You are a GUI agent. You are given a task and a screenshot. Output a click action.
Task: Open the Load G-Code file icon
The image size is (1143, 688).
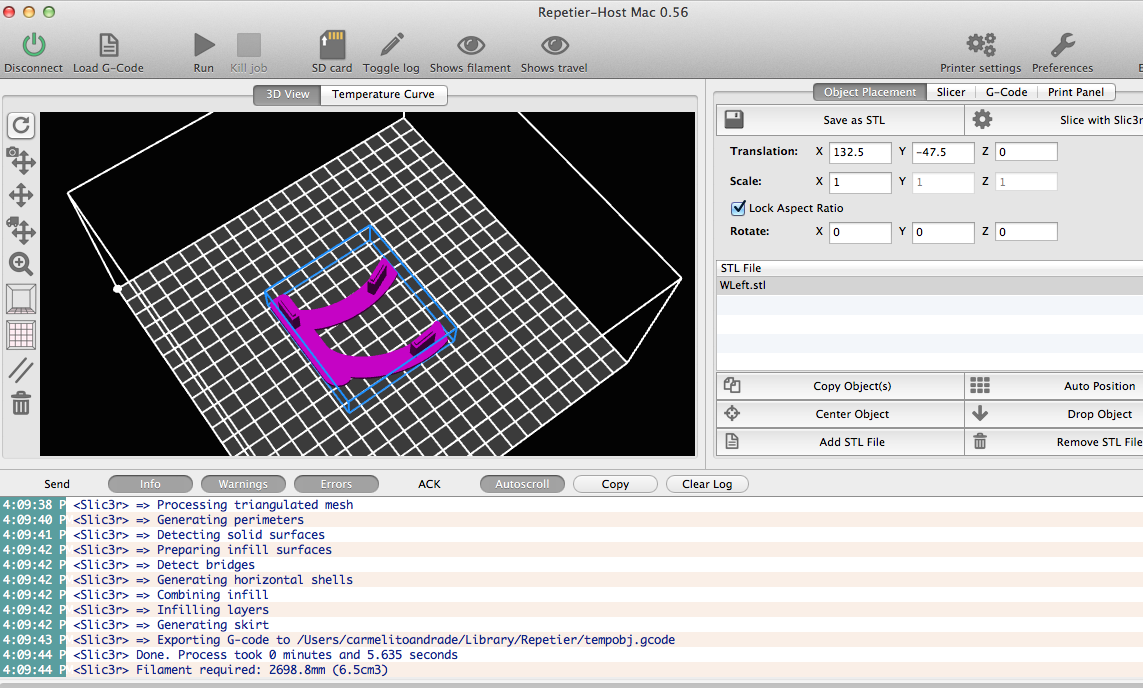tap(109, 45)
